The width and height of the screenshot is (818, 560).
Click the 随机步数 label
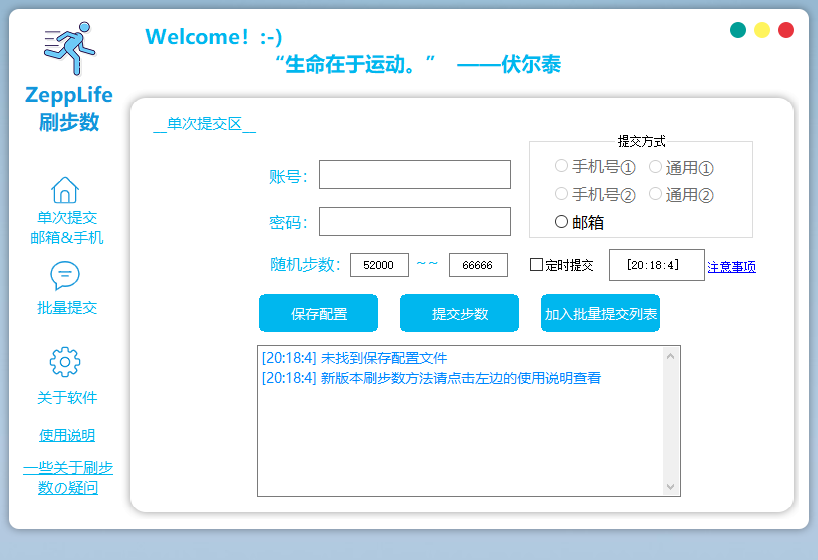pyautogui.click(x=305, y=265)
